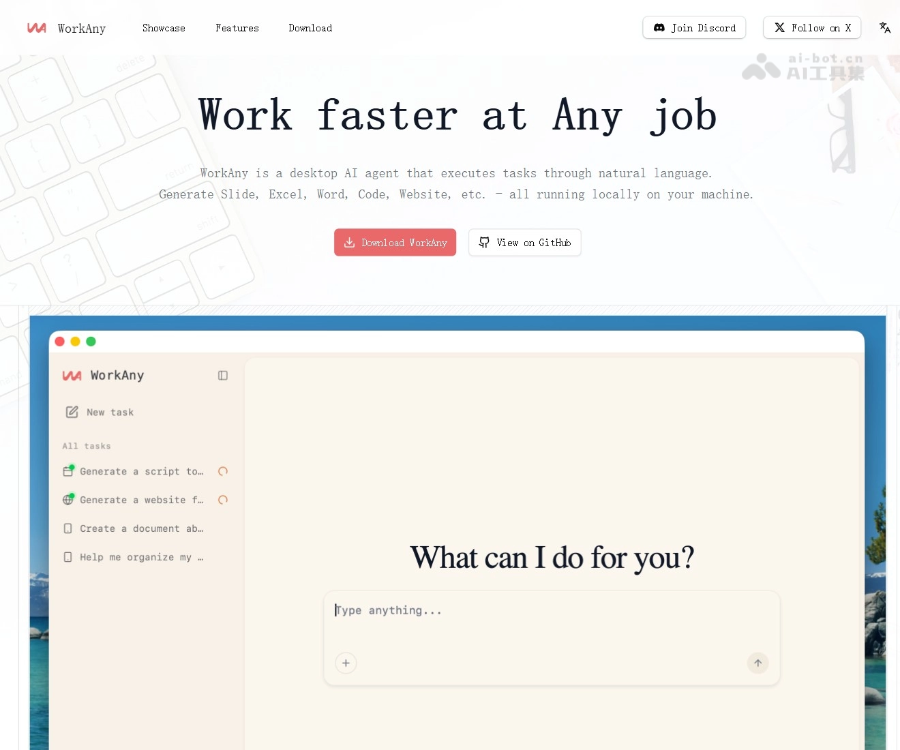The width and height of the screenshot is (900, 750).
Task: Toggle the sidebar collapse icon
Action: (222, 375)
